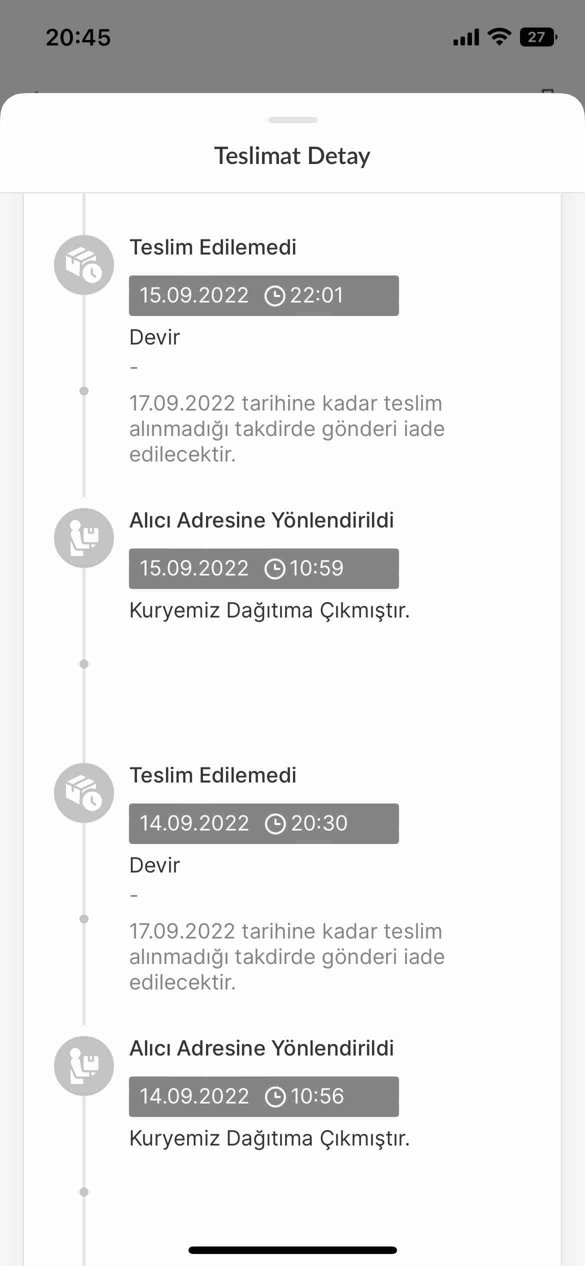585x1266 pixels.
Task: Tap the first Teslim Edilemedi heading
Action: (x=213, y=247)
